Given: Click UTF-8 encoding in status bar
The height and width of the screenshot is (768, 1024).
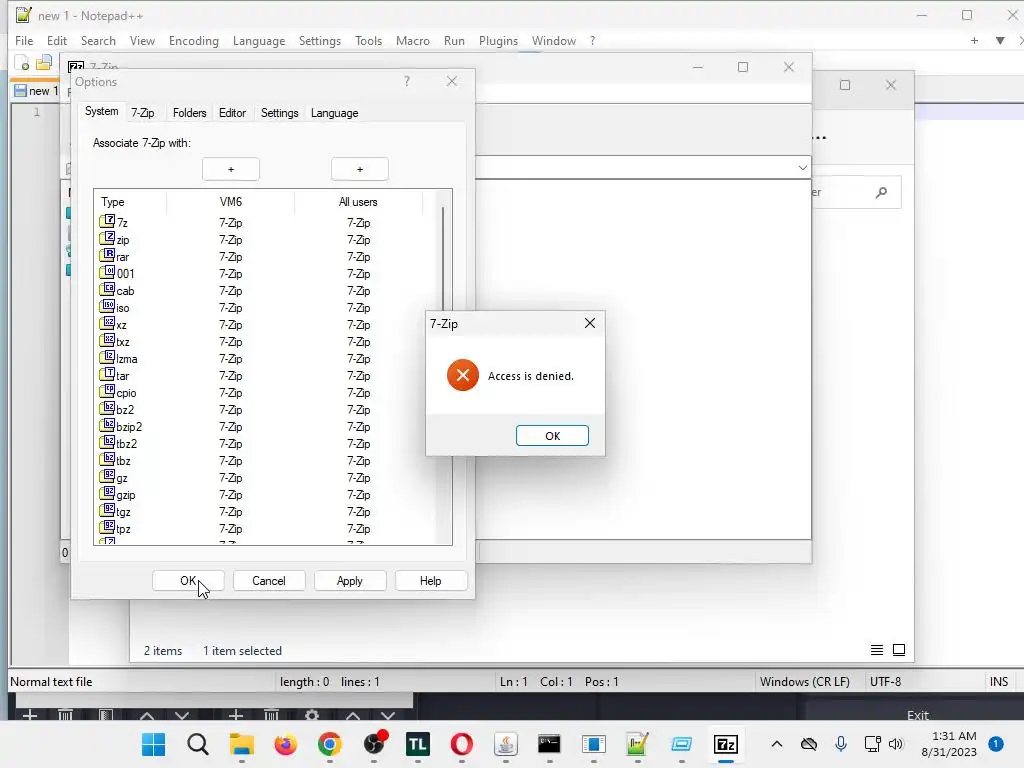Looking at the screenshot, I should point(886,682).
